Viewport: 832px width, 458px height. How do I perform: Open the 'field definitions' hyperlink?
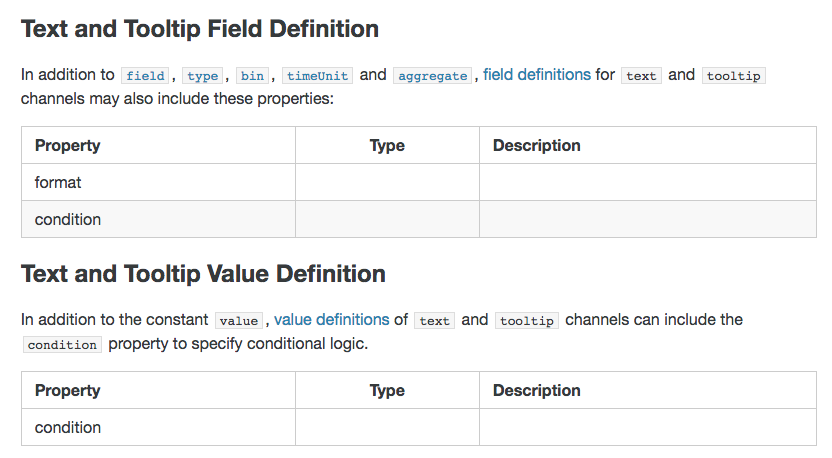[537, 75]
